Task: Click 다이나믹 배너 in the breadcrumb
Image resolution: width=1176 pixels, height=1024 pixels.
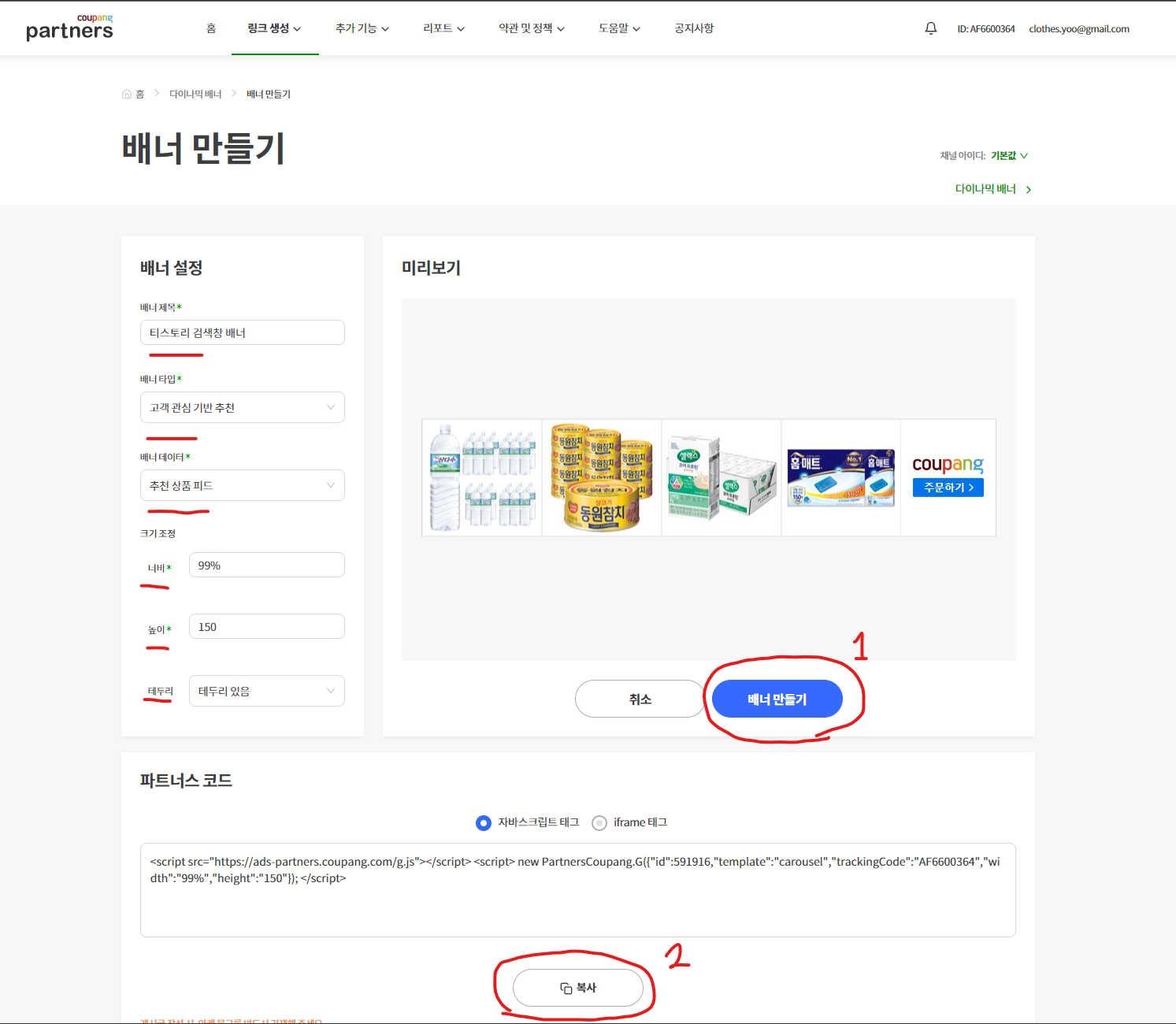Action: coord(195,94)
